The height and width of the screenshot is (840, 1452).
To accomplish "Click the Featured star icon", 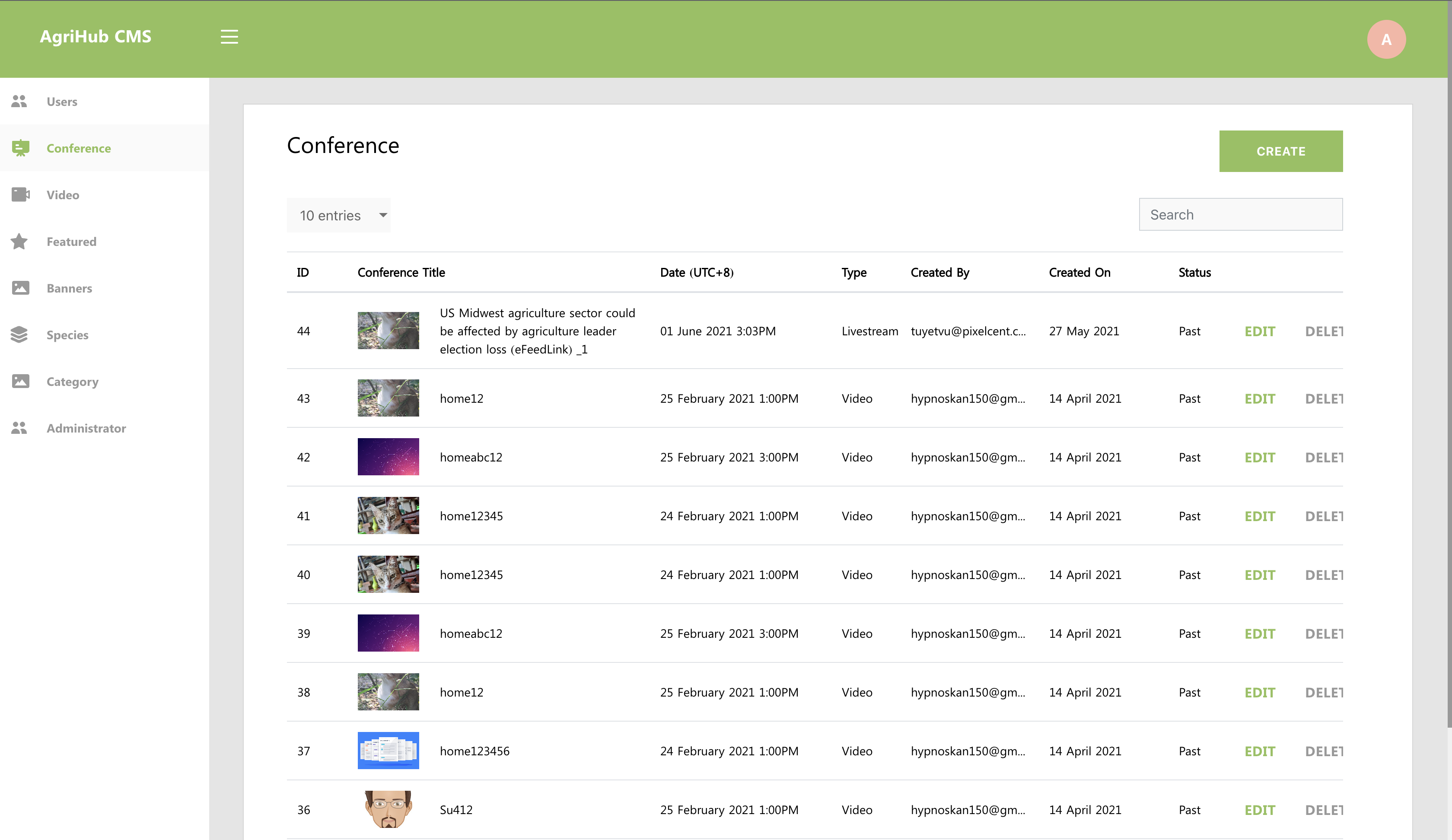I will point(19,242).
